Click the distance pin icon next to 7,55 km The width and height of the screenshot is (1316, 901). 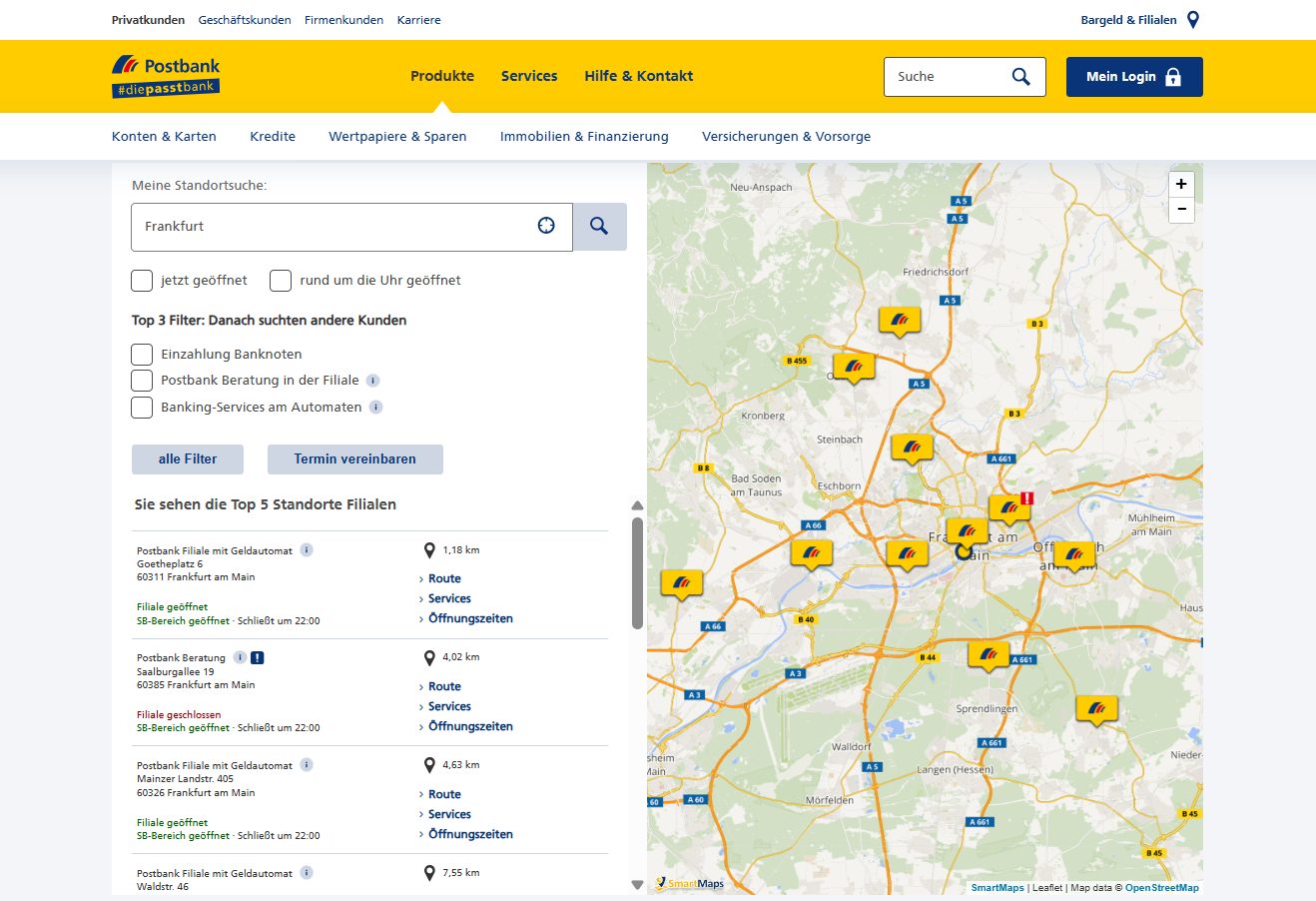click(429, 873)
